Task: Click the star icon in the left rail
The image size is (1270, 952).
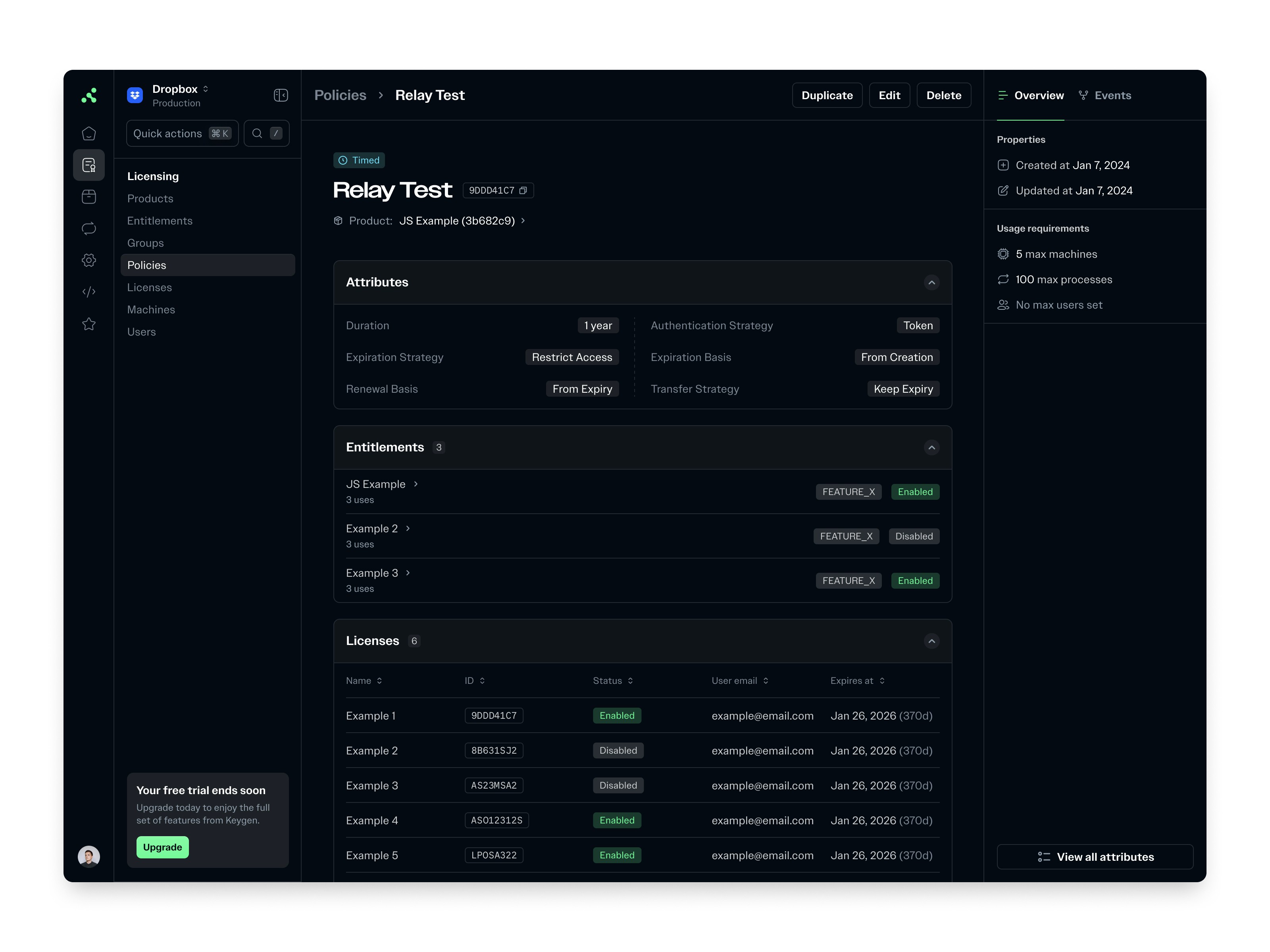Action: [89, 324]
